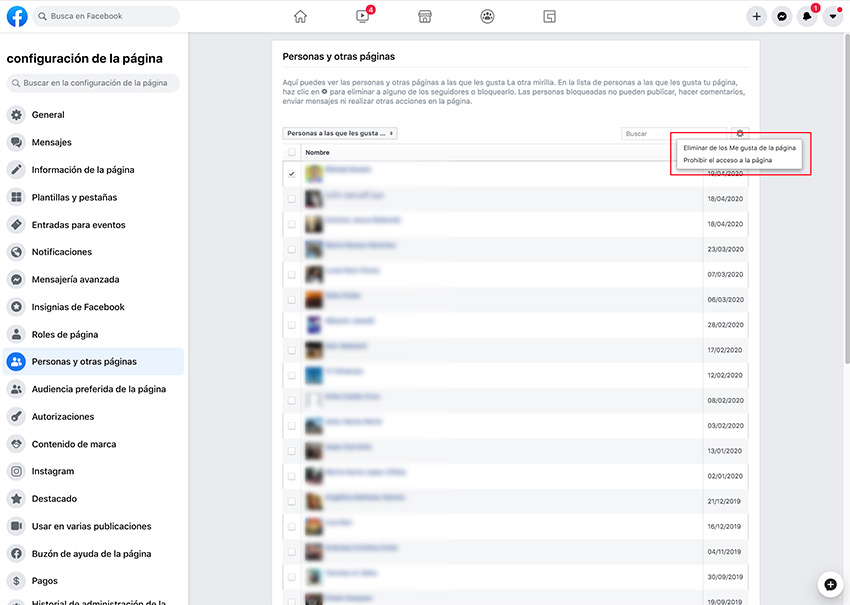Click the Groups icon in the top bar
The width and height of the screenshot is (850, 605).
tap(487, 16)
